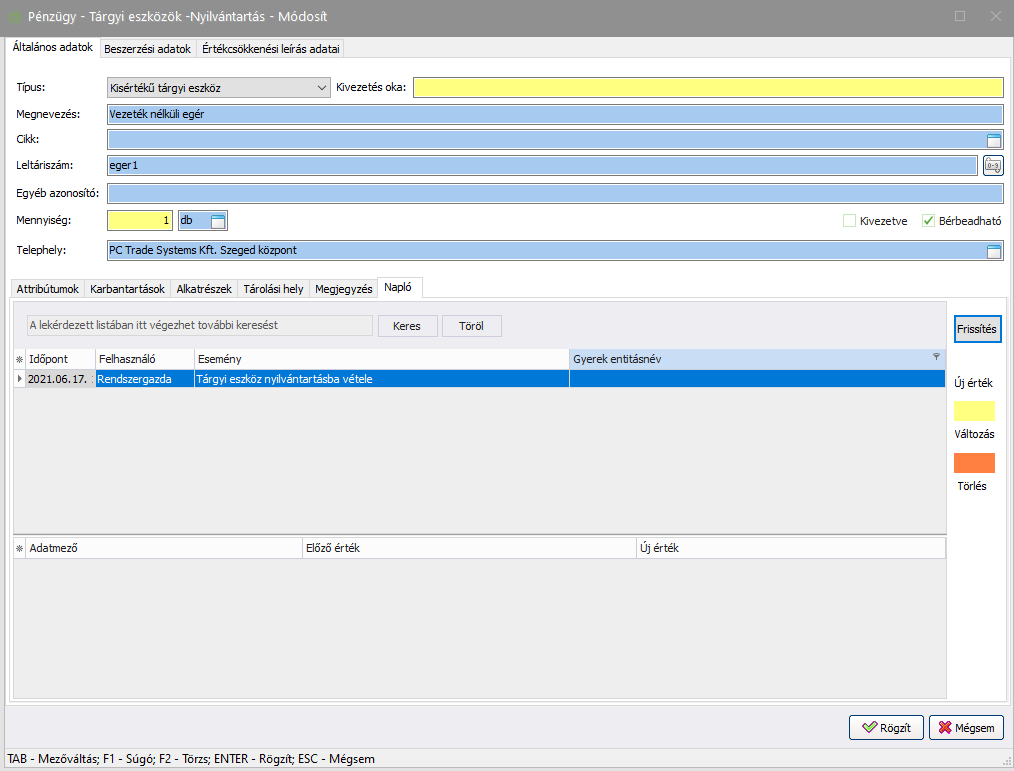Open the Értékcsökkenési leírás adatai tab

[270, 48]
